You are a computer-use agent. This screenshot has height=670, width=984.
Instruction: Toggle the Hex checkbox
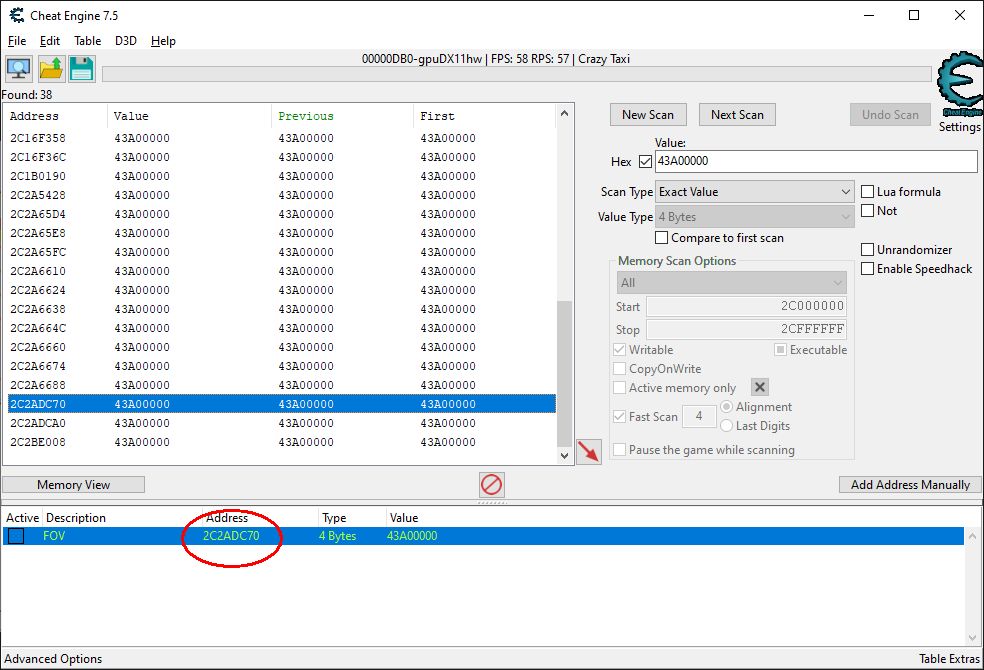point(645,161)
